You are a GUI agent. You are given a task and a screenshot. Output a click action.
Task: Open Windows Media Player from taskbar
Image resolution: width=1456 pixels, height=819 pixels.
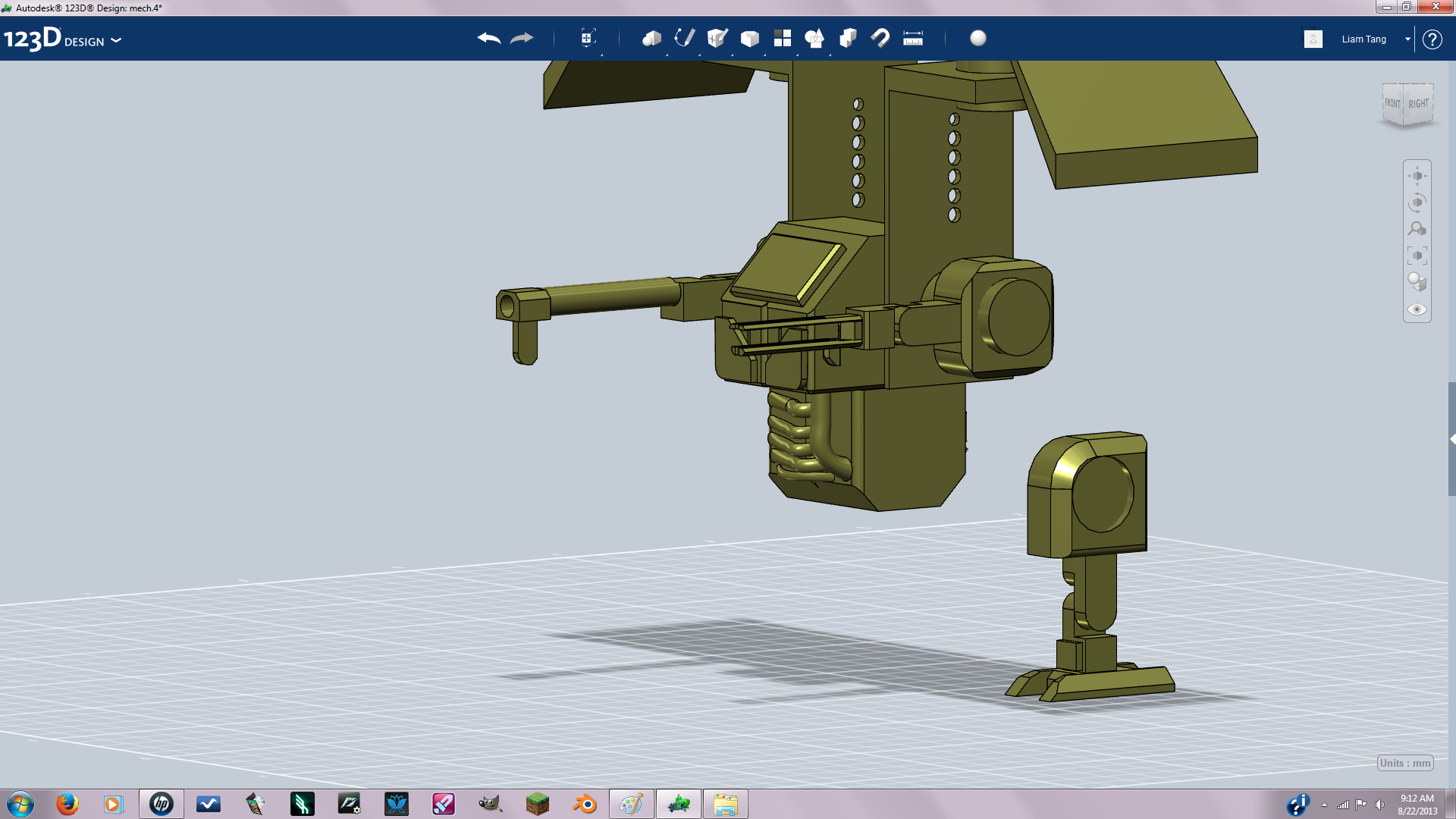[114, 804]
